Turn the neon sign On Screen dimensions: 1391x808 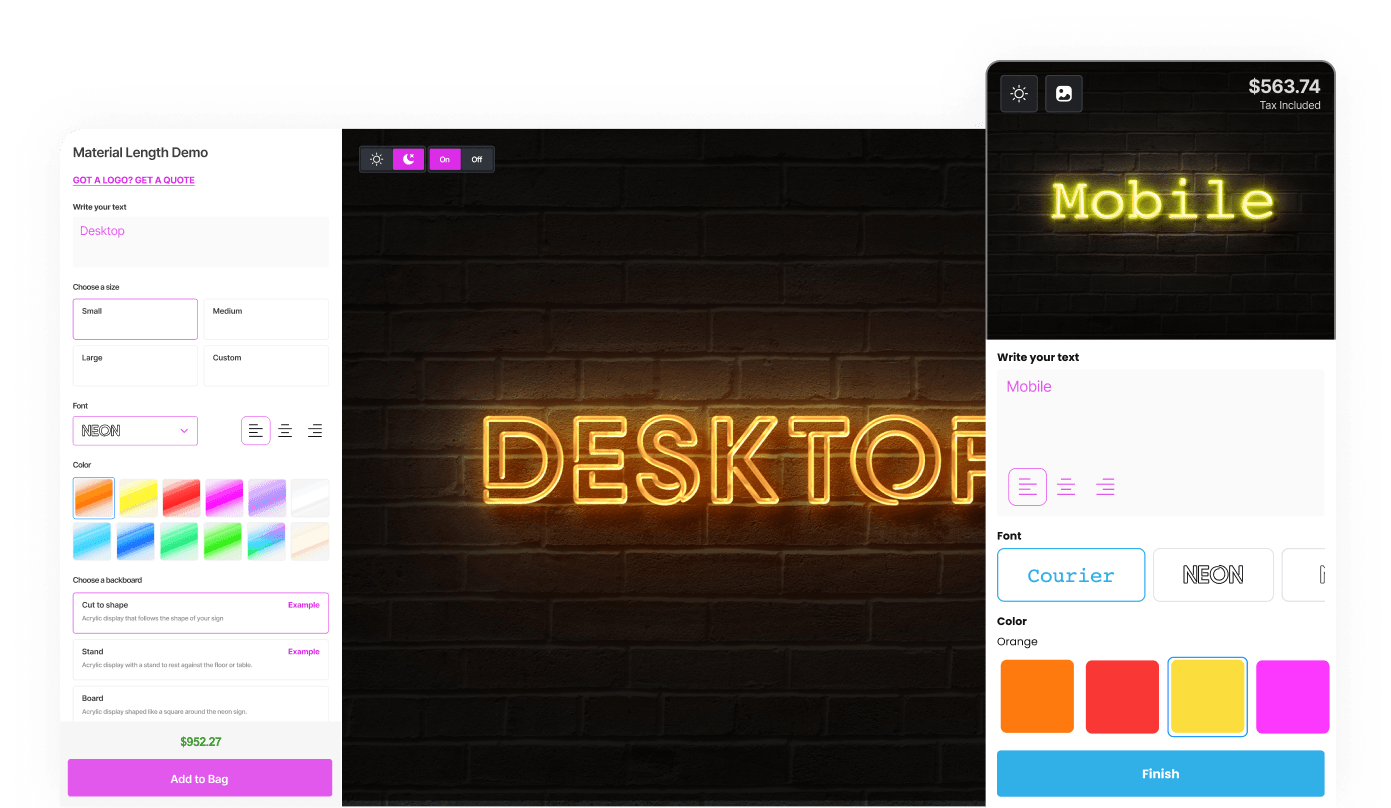(x=444, y=159)
